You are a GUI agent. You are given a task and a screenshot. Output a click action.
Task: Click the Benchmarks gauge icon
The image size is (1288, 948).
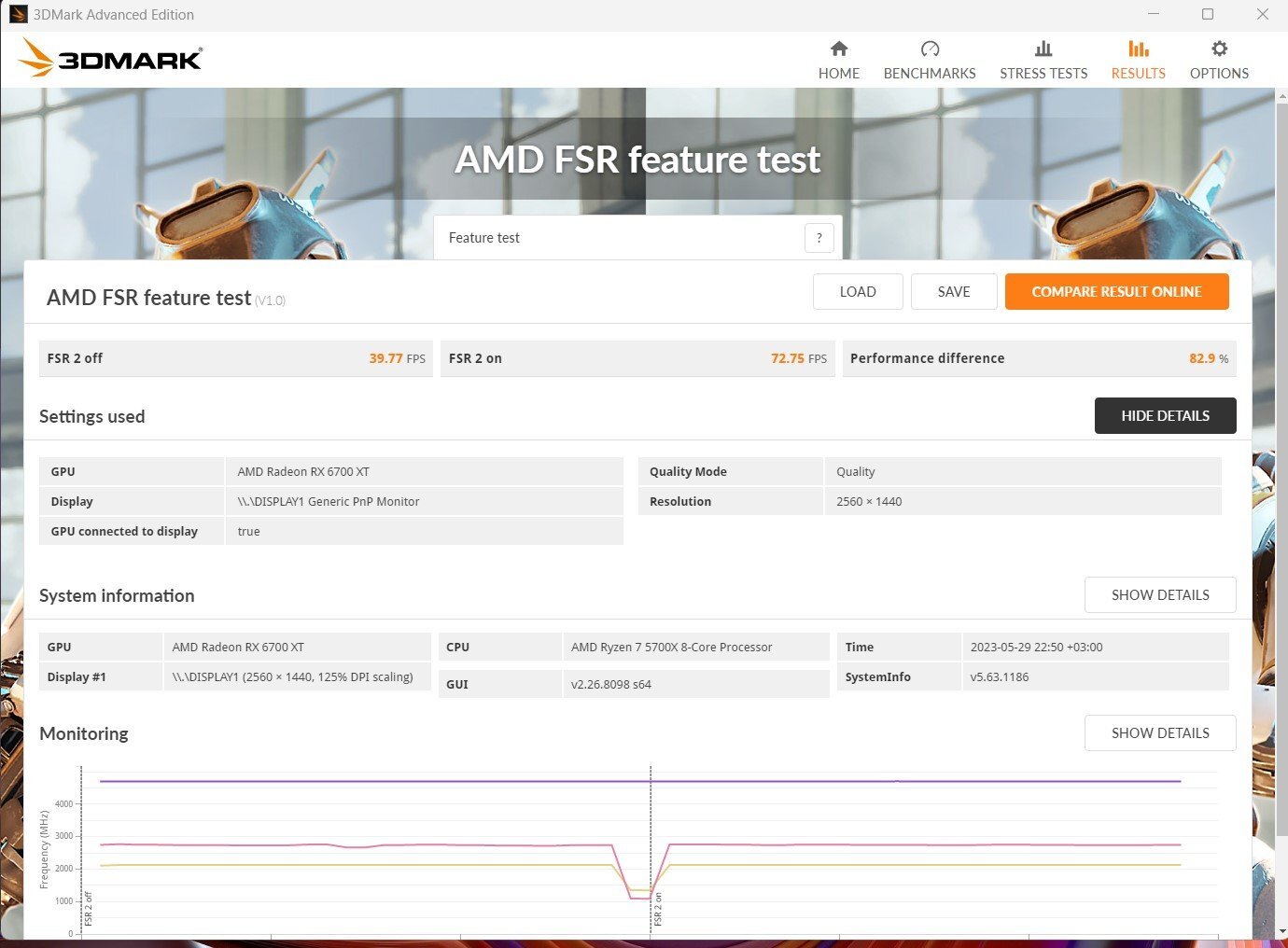click(x=930, y=49)
